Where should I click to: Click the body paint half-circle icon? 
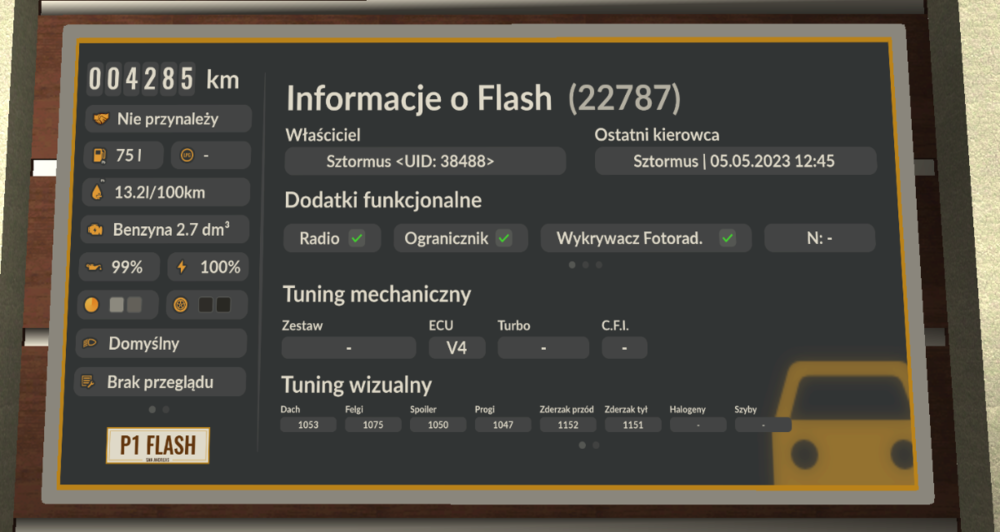pos(92,305)
